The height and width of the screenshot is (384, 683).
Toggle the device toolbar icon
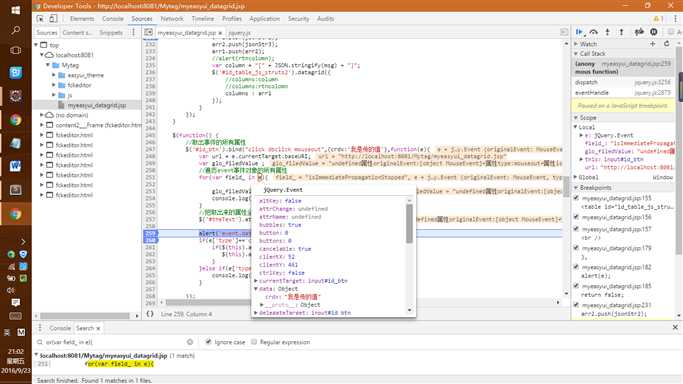click(x=53, y=19)
